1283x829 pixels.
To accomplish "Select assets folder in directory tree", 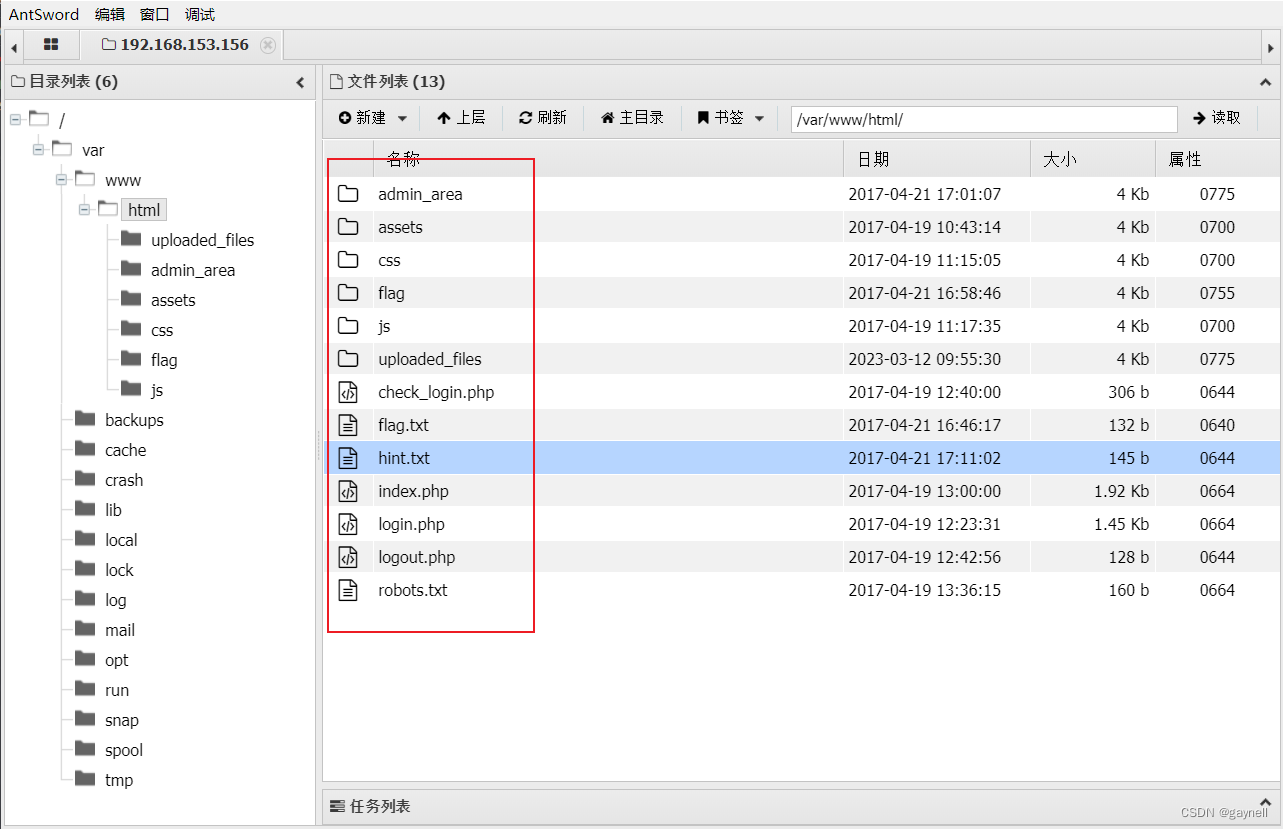I will (173, 300).
